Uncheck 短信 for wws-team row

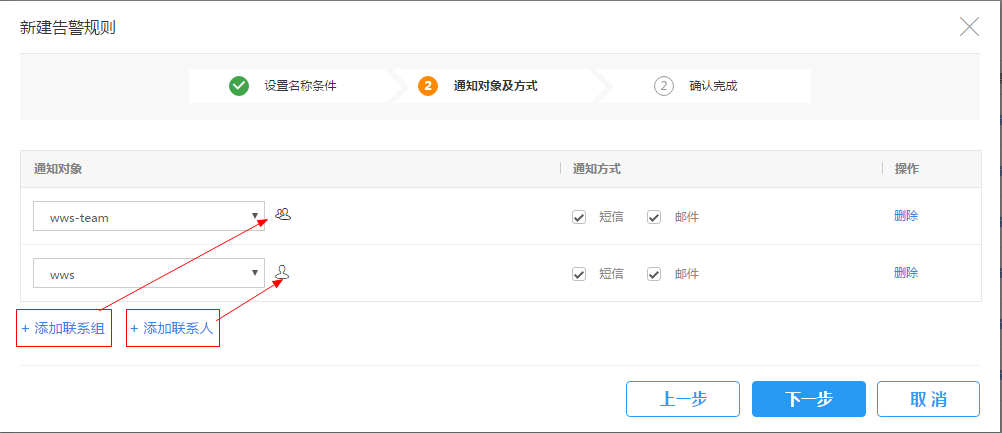(x=579, y=217)
